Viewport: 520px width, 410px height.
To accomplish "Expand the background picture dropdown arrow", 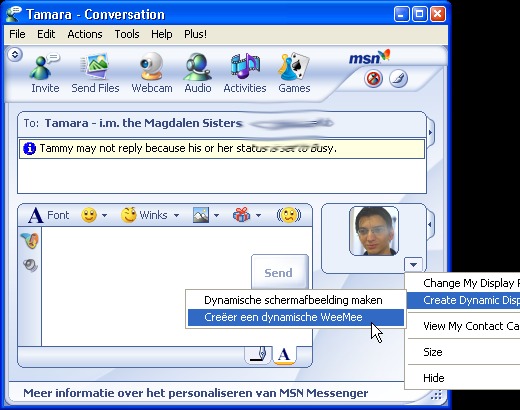I will click(x=216, y=216).
